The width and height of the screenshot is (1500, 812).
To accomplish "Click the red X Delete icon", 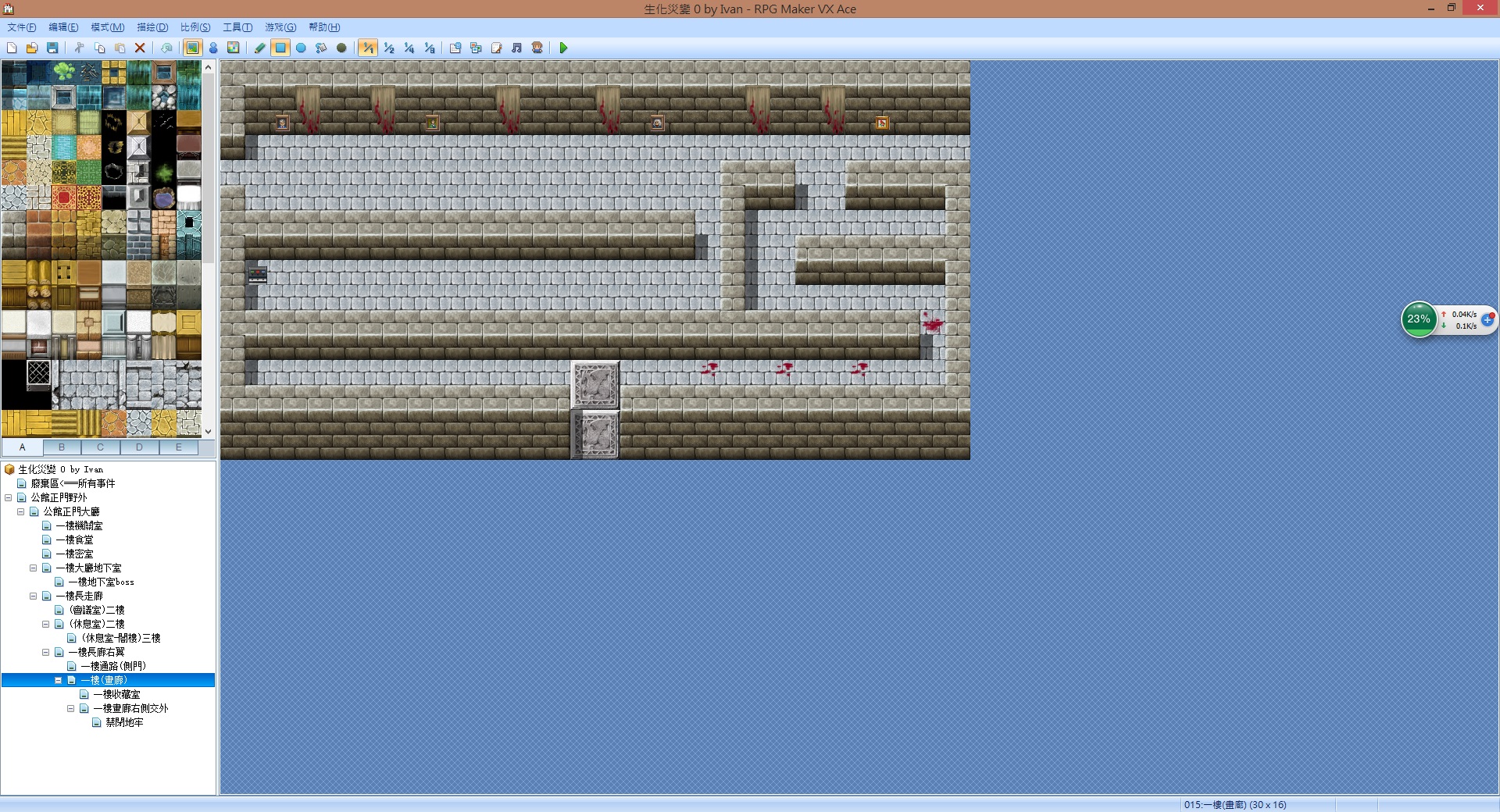I will click(x=140, y=48).
